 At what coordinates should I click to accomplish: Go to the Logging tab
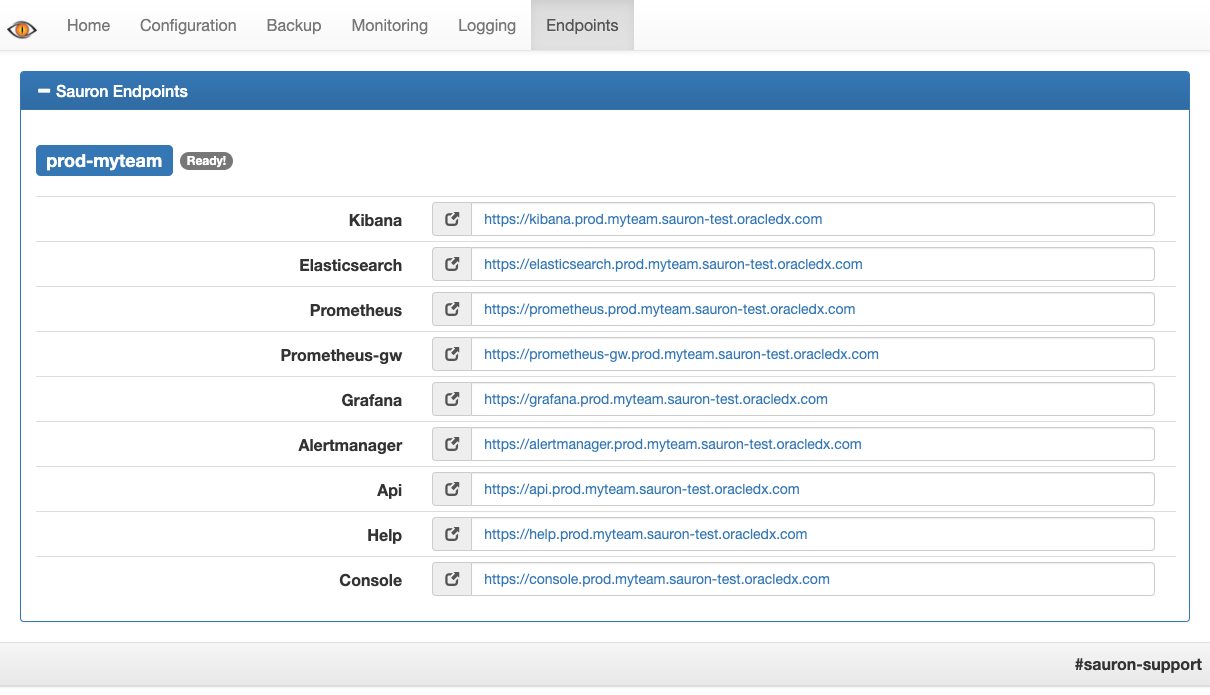486,25
